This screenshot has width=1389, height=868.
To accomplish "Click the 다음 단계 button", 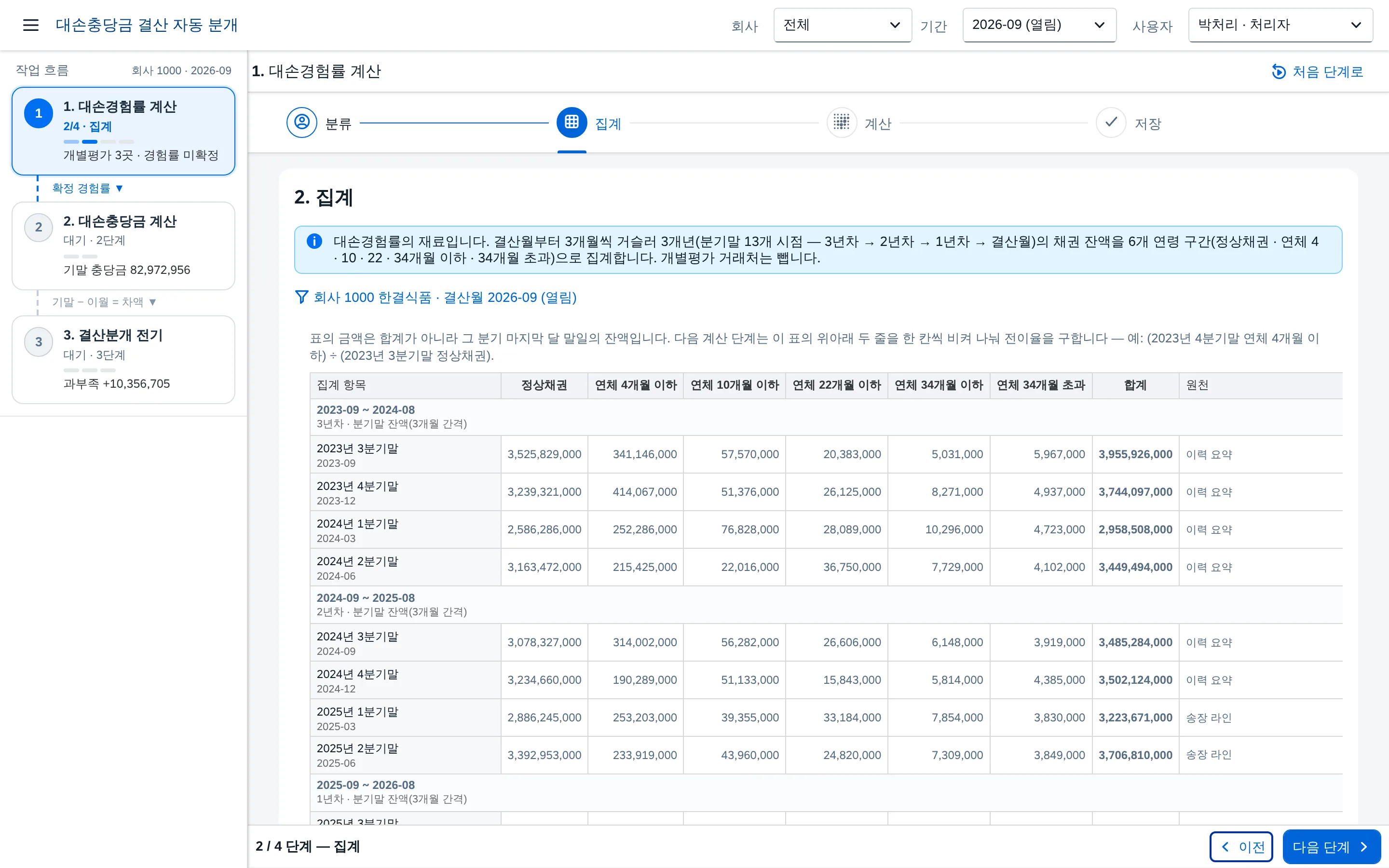I will pyautogui.click(x=1332, y=847).
